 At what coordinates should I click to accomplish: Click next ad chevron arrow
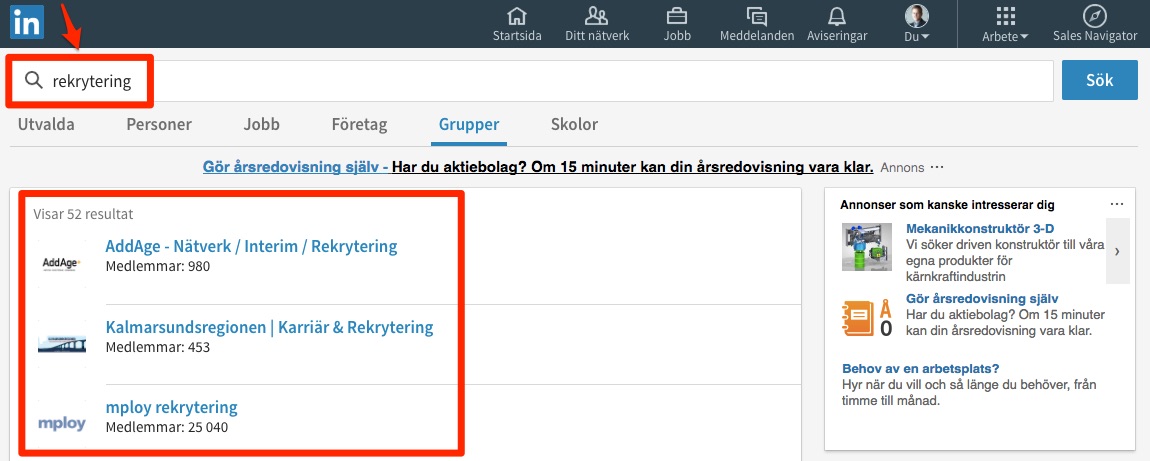click(1117, 251)
